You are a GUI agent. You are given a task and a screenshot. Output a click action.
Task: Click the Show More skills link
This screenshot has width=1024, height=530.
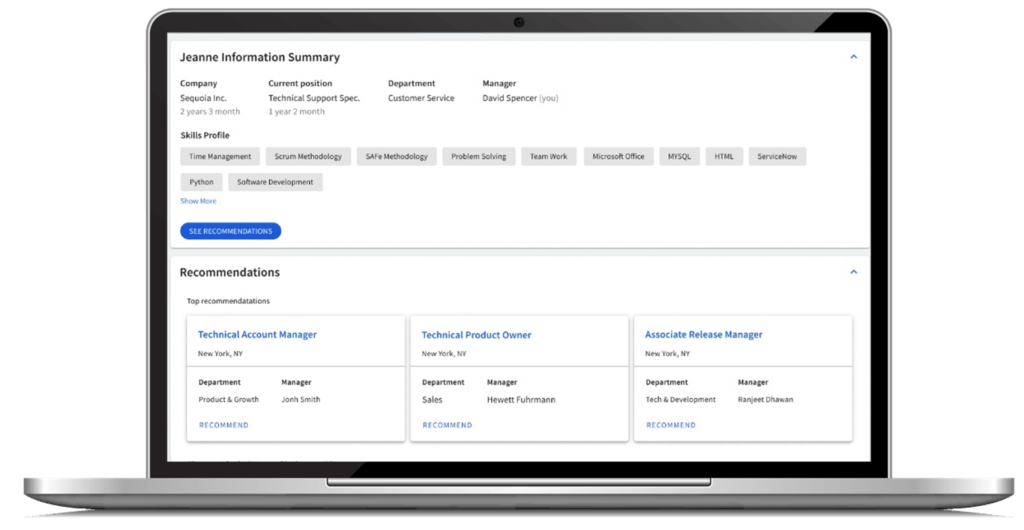click(x=198, y=201)
